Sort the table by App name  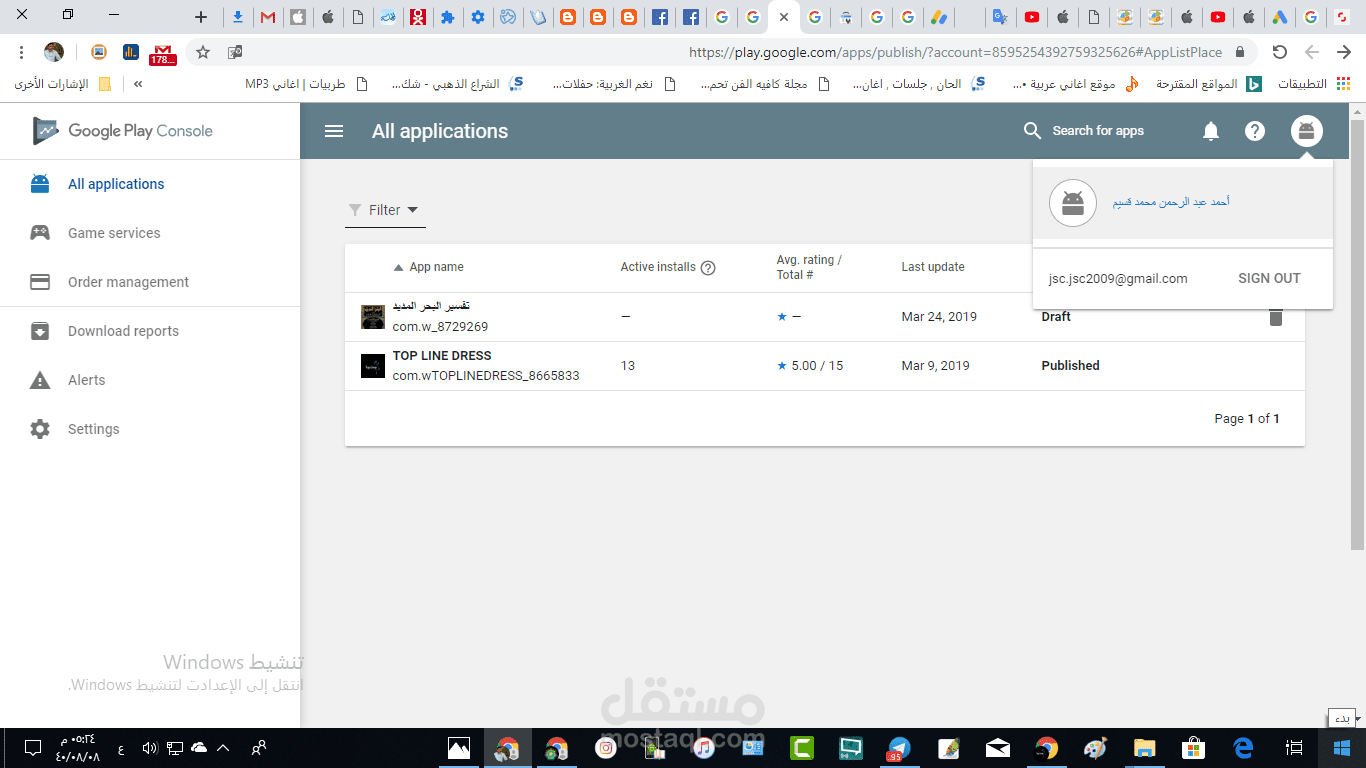[429, 267]
